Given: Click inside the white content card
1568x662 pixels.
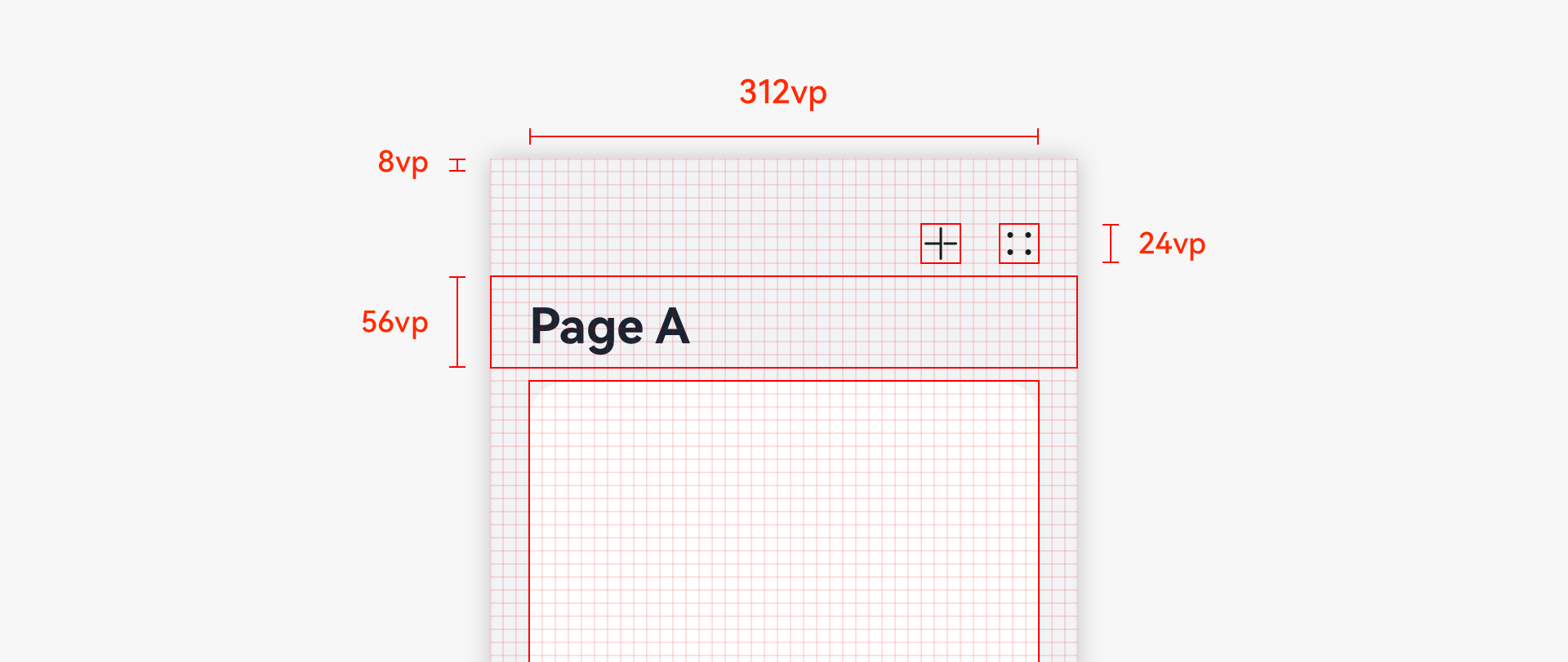Looking at the screenshot, I should point(784,523).
